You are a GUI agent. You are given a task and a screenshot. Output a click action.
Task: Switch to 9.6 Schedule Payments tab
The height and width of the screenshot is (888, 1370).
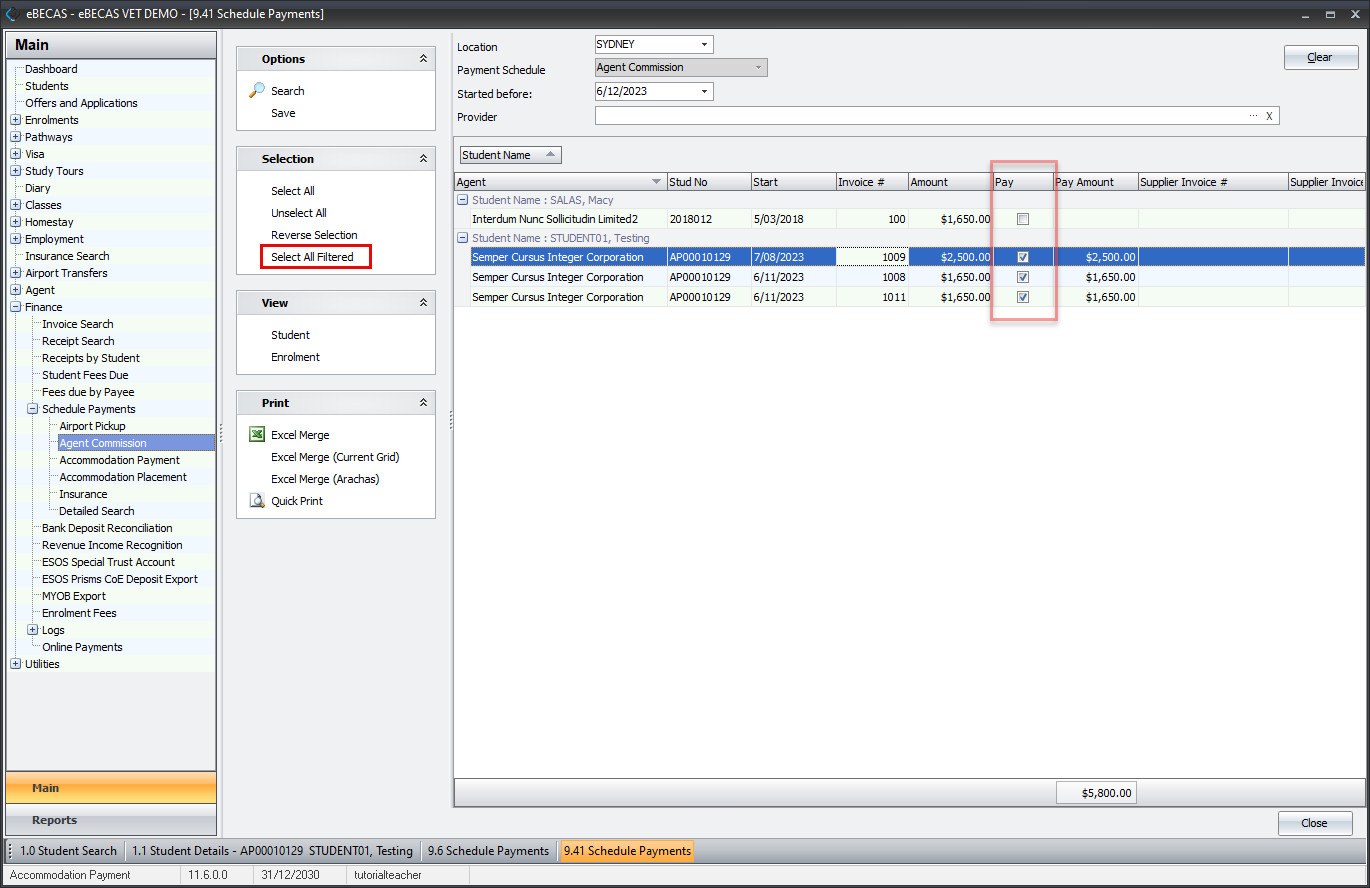click(488, 851)
